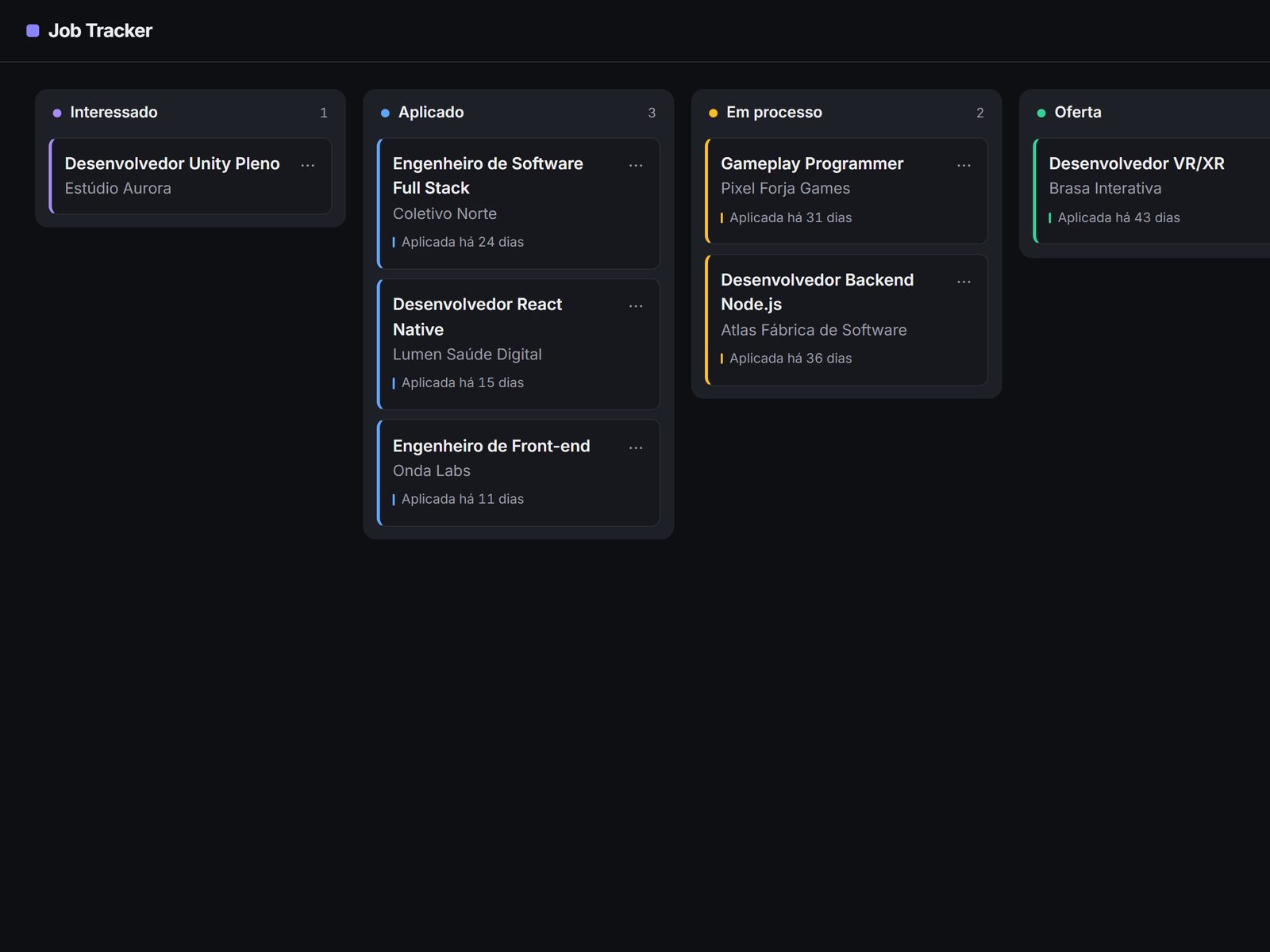
Task: Click the Lumen Saúde Digital company name
Action: (467, 355)
